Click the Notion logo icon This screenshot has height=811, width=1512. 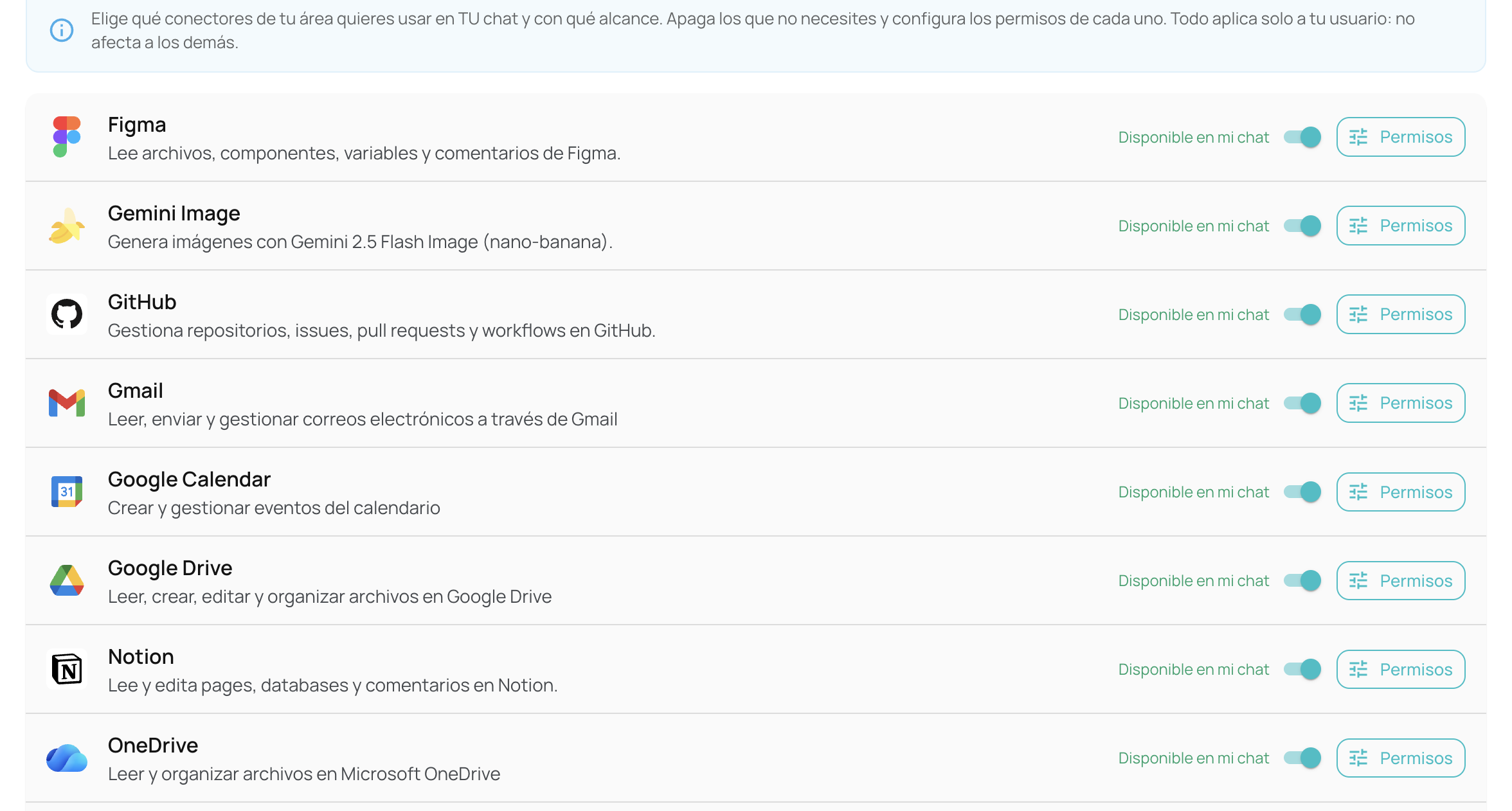pyautogui.click(x=67, y=669)
